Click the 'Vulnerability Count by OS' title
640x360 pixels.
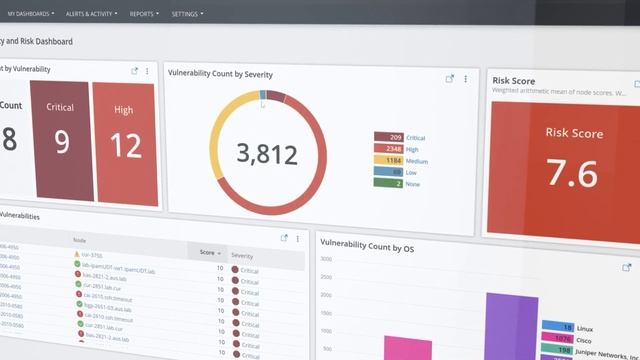click(x=367, y=245)
